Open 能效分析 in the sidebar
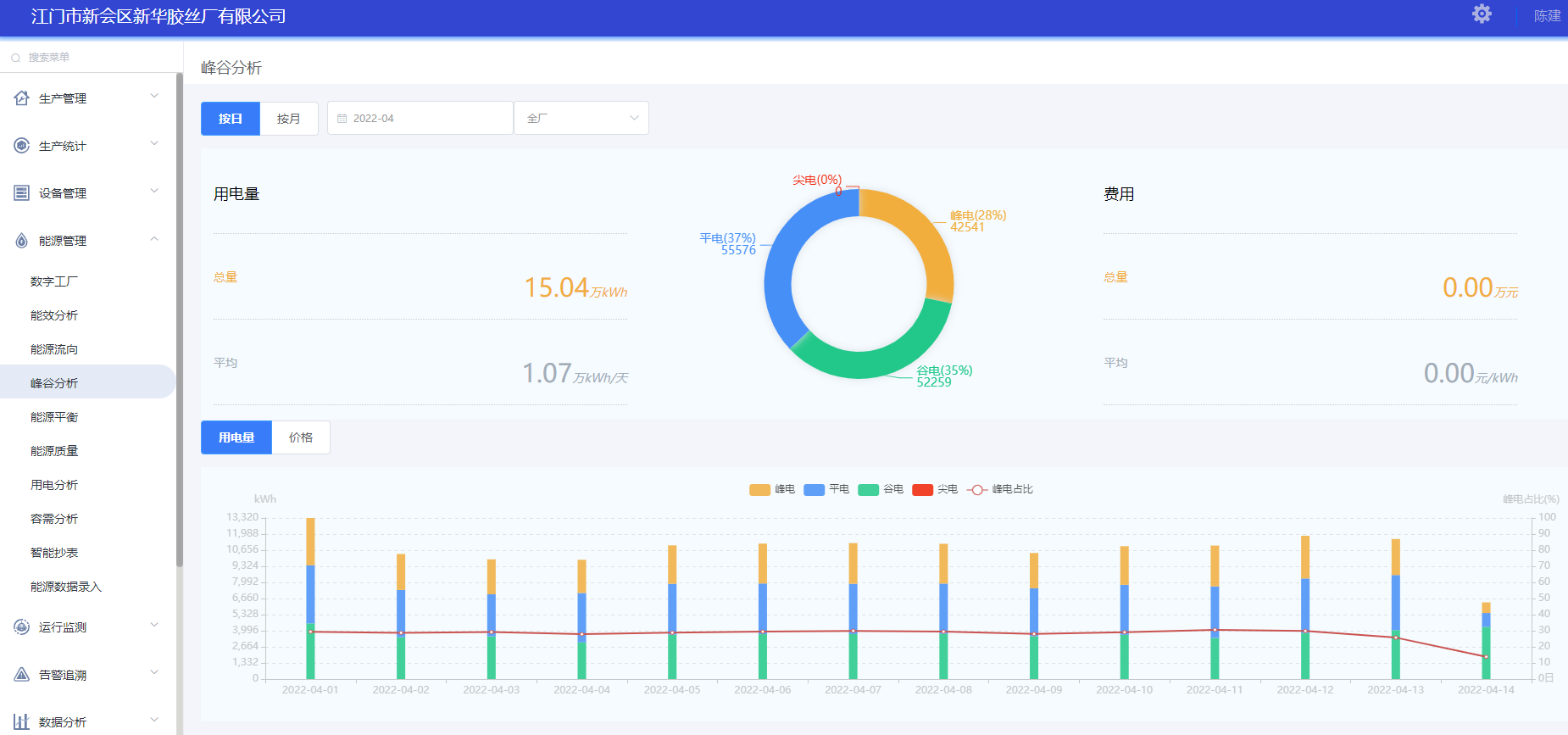The width and height of the screenshot is (1568, 735). tap(54, 315)
